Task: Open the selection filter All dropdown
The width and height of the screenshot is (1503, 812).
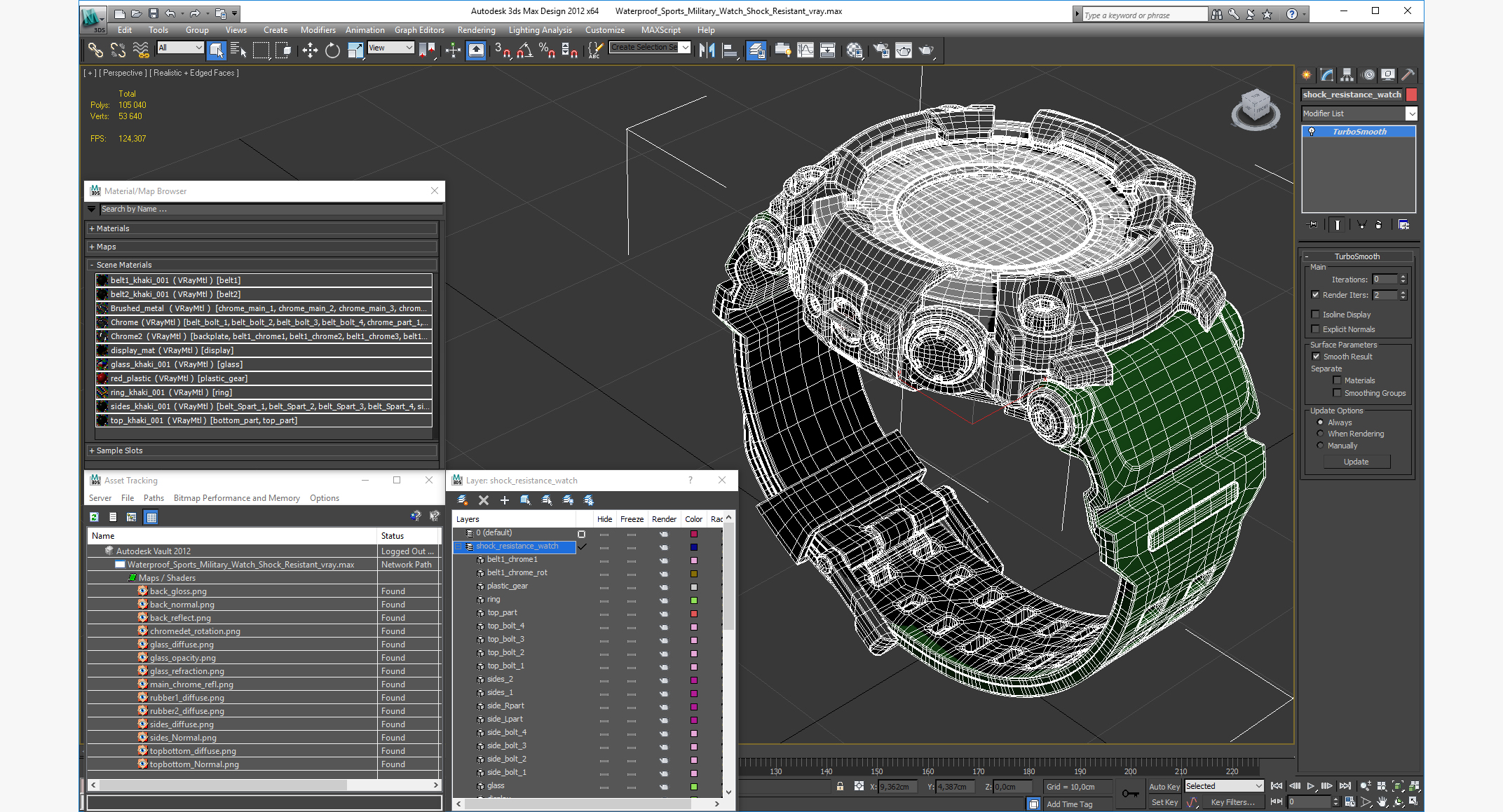Action: (180, 48)
